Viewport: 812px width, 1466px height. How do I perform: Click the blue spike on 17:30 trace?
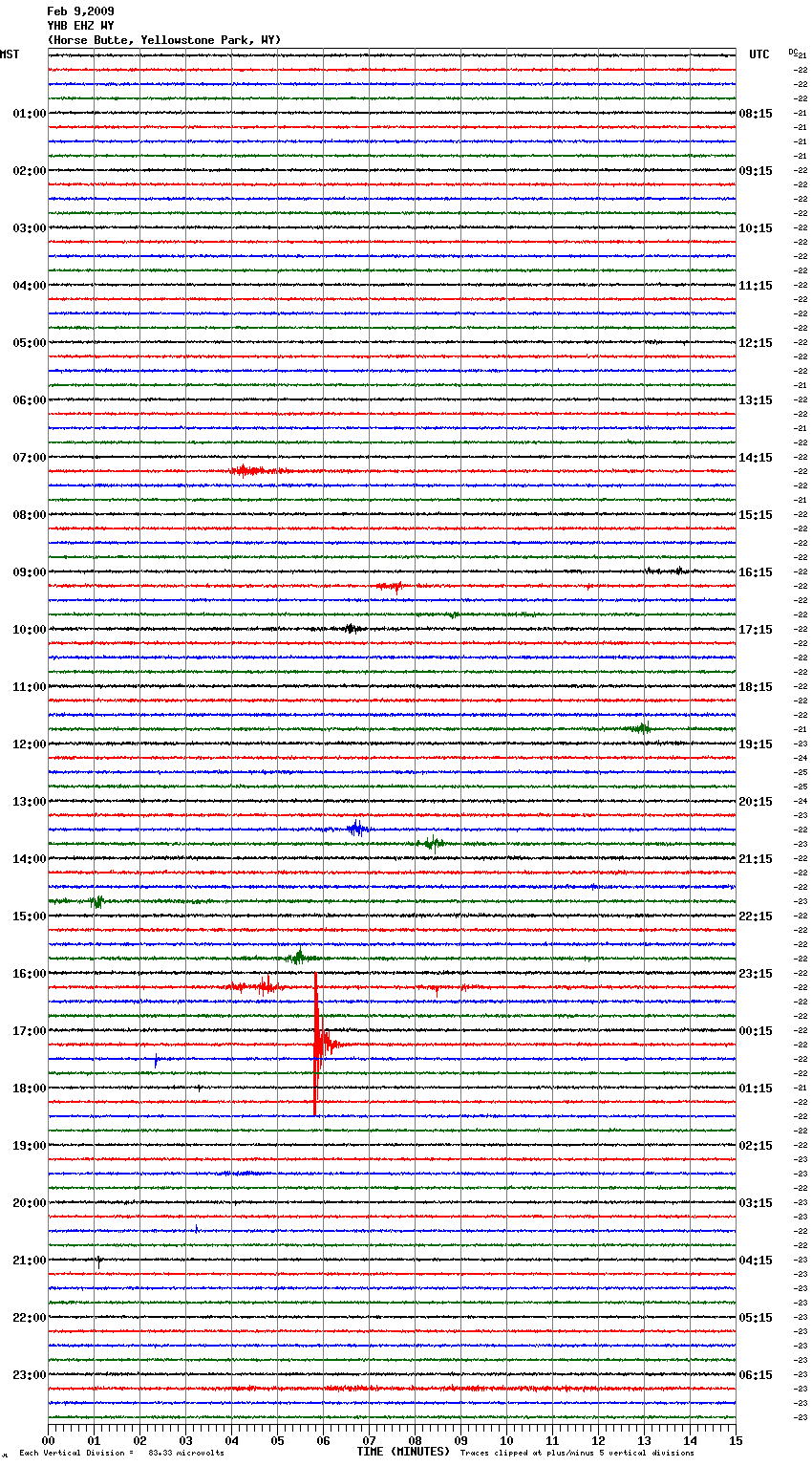[156, 1060]
